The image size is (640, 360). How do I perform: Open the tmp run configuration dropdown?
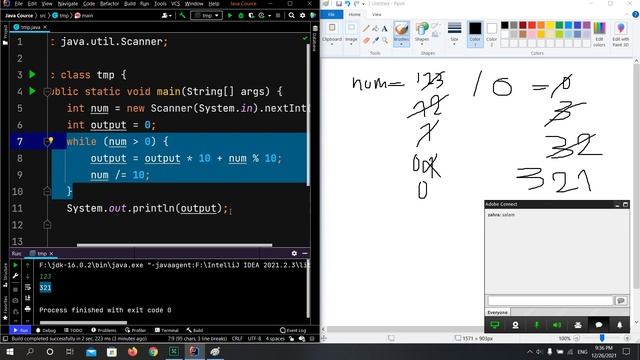pos(207,16)
